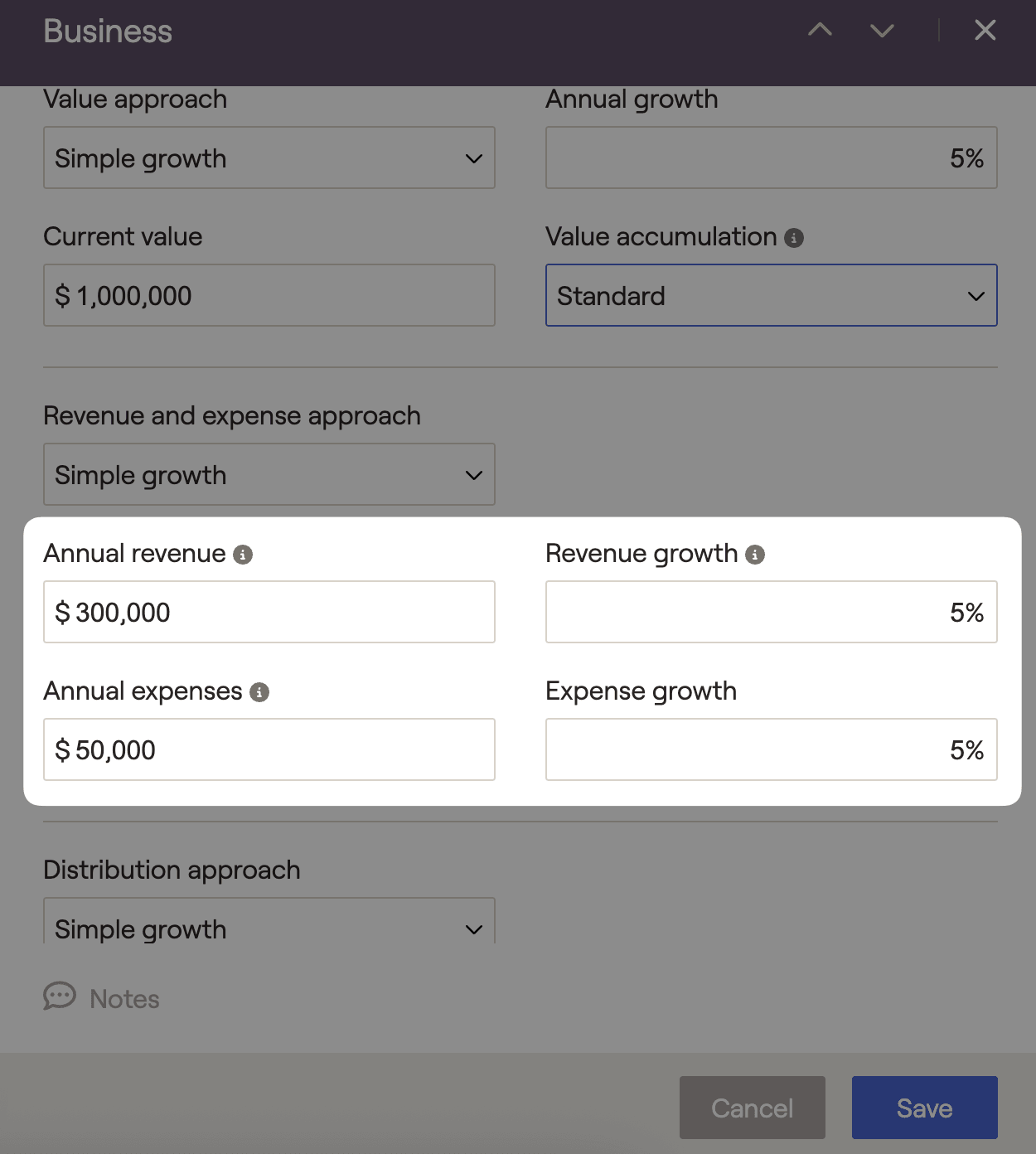Close the Business dialog with the X icon
The height and width of the screenshot is (1154, 1036).
[x=985, y=31]
